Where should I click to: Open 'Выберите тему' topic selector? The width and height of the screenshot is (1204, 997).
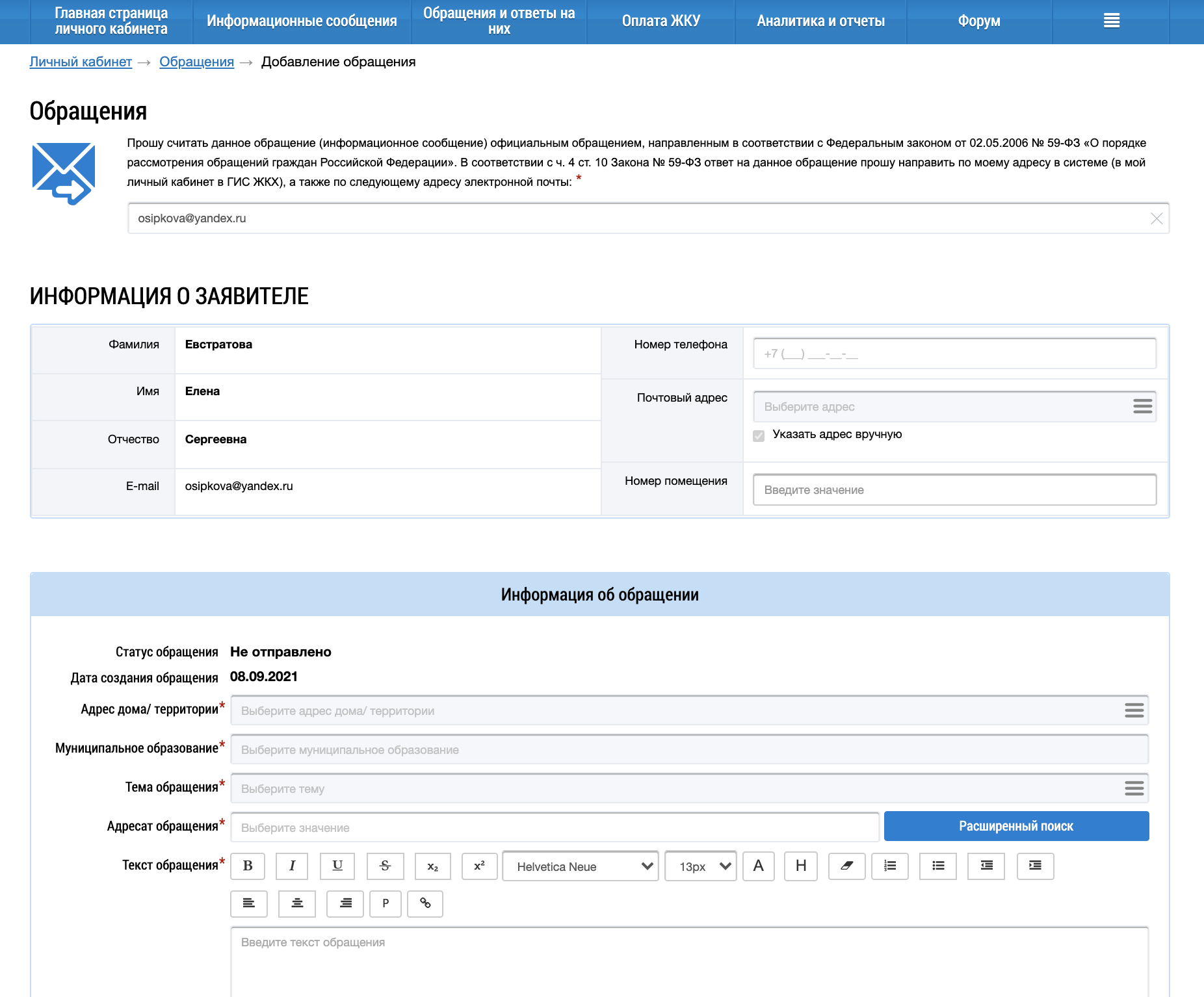[x=690, y=788]
